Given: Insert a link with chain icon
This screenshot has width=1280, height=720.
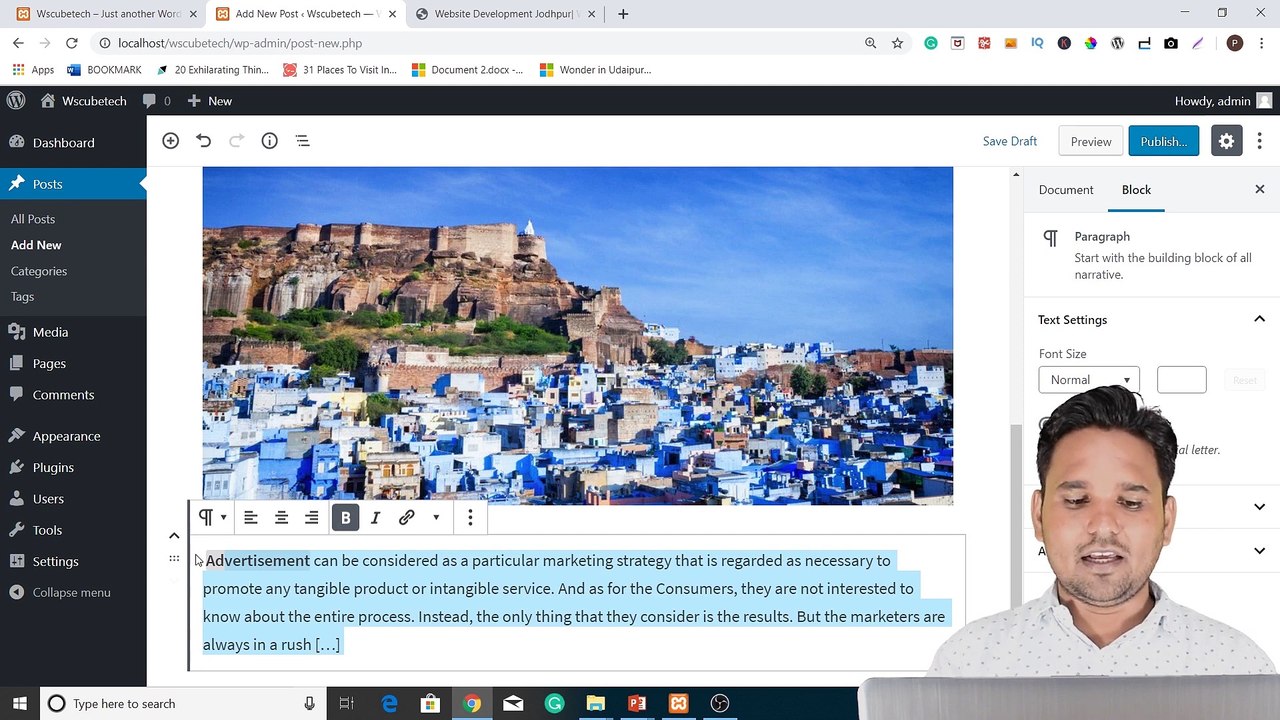Looking at the screenshot, I should [x=406, y=517].
